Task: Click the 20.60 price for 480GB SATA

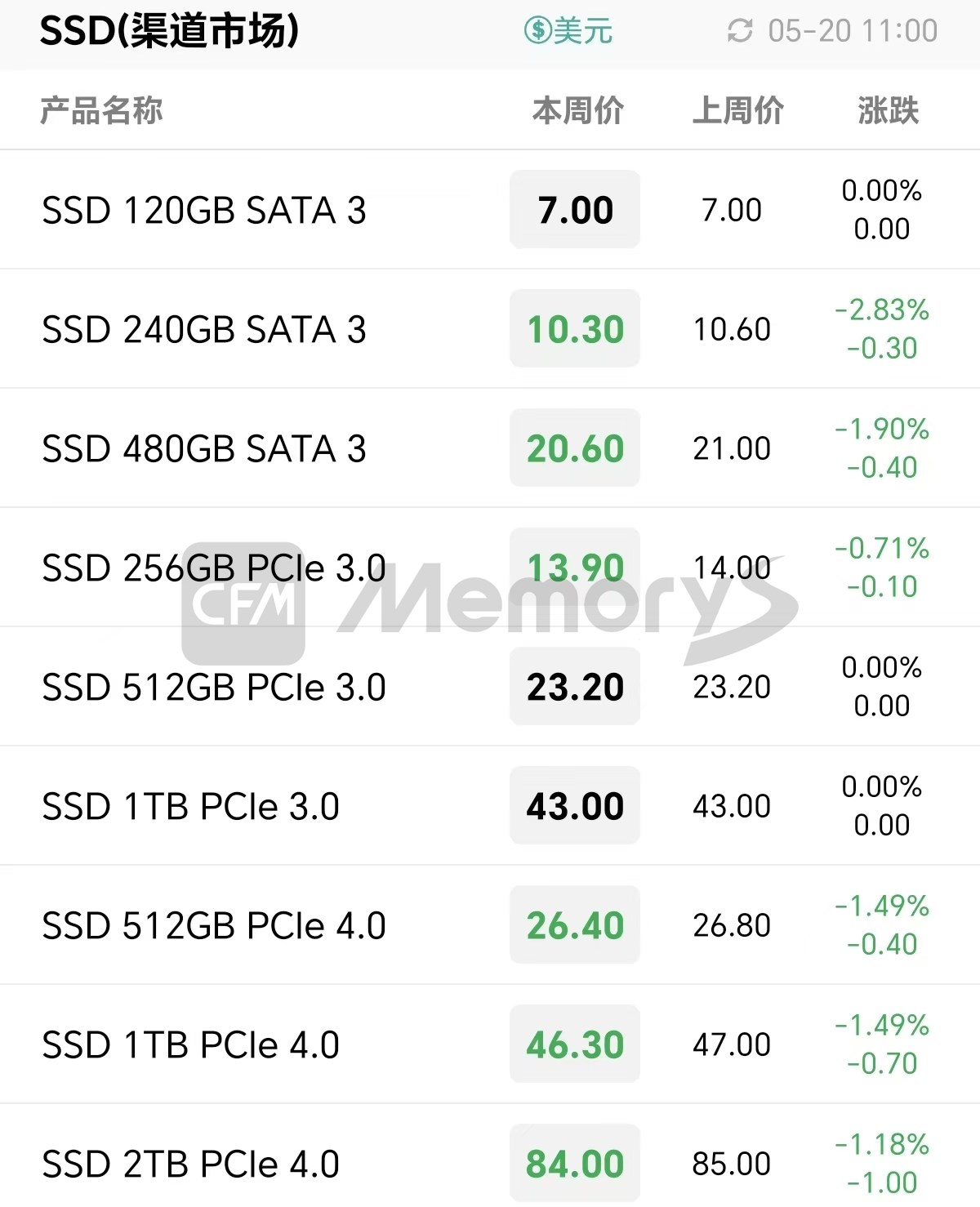Action: tap(575, 448)
